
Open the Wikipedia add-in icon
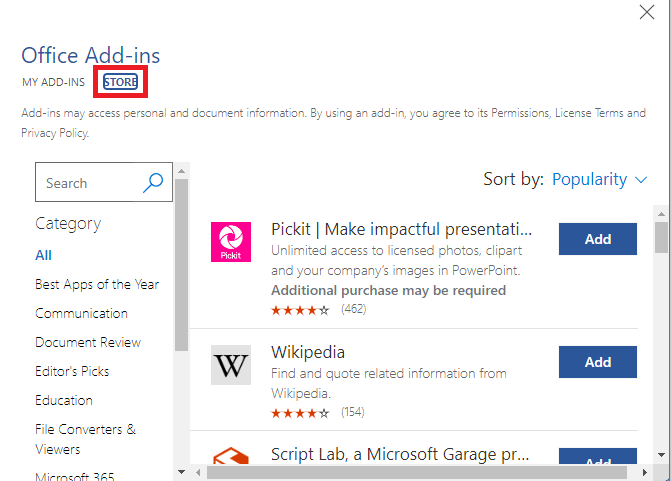[x=231, y=365]
